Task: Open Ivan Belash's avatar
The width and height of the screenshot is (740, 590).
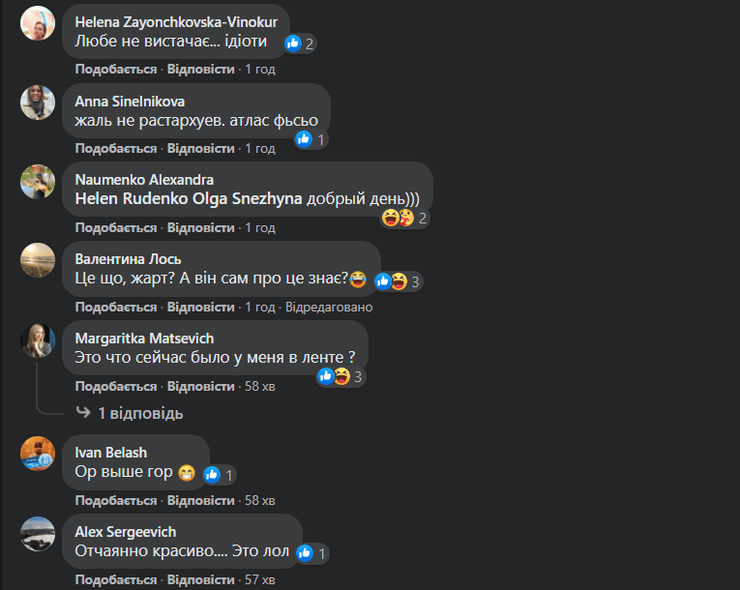Action: coord(38,453)
